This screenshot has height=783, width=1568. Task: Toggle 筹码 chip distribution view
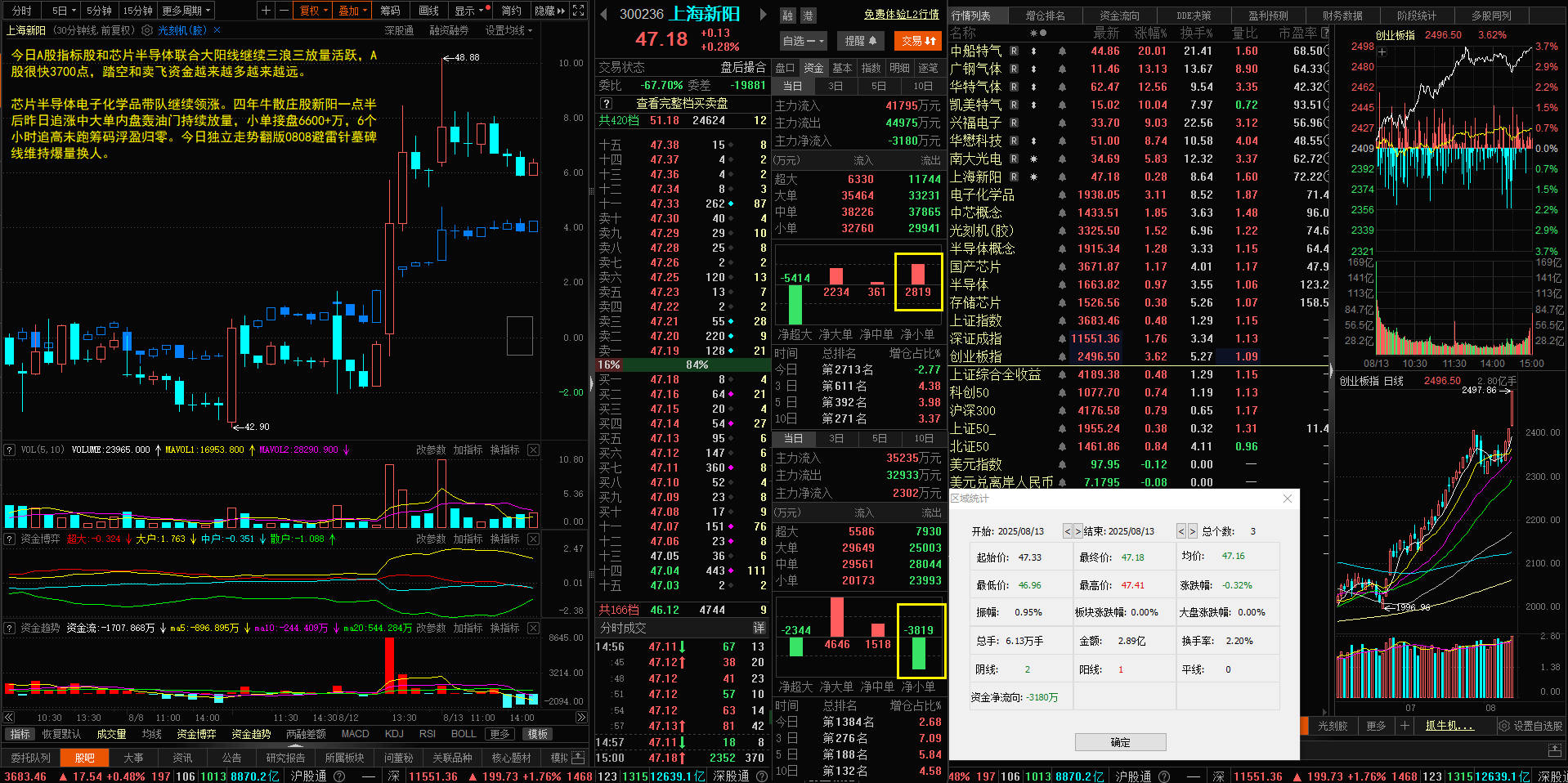[390, 11]
